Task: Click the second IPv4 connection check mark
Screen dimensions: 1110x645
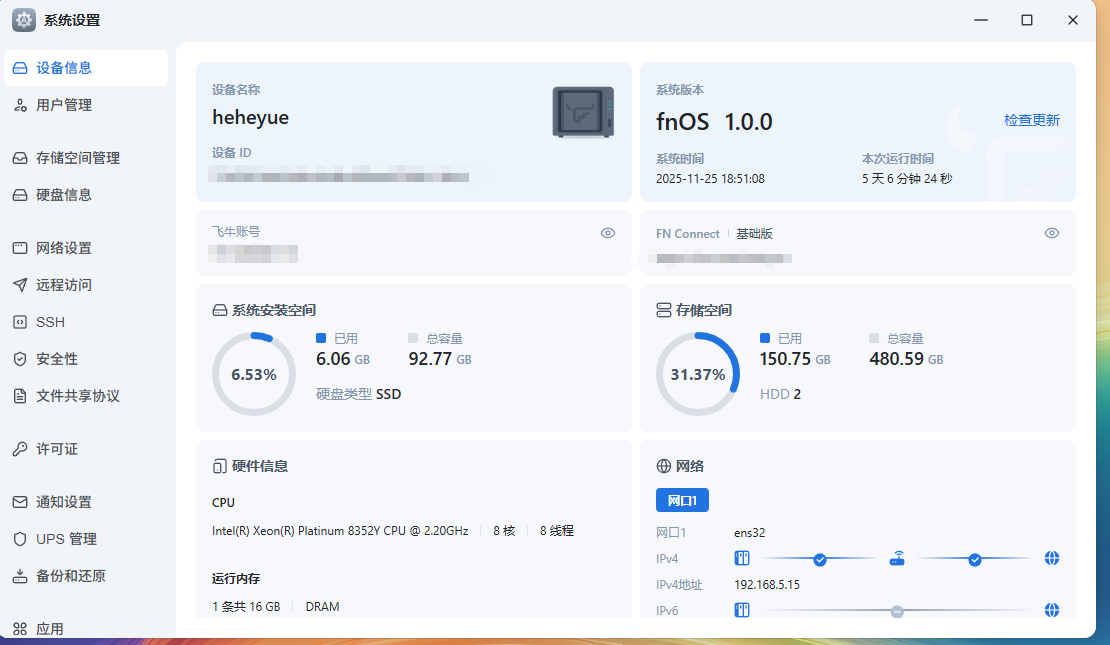Action: coord(975,560)
